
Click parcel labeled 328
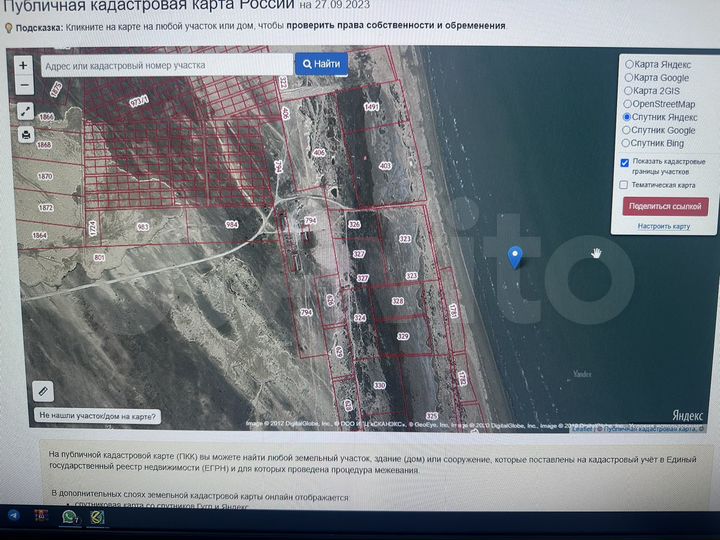pos(398,301)
